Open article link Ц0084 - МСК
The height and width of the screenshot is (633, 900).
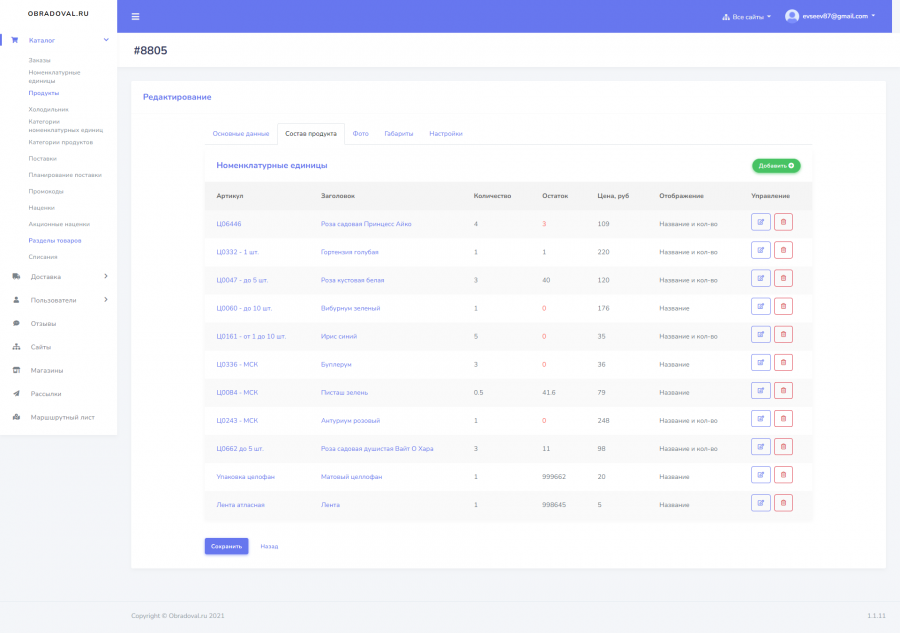click(237, 393)
